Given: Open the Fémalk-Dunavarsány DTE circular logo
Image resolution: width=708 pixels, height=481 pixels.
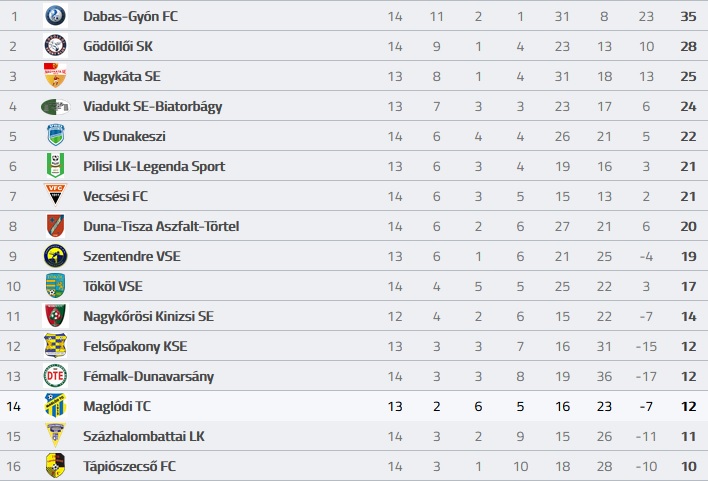Looking at the screenshot, I should [x=56, y=376].
